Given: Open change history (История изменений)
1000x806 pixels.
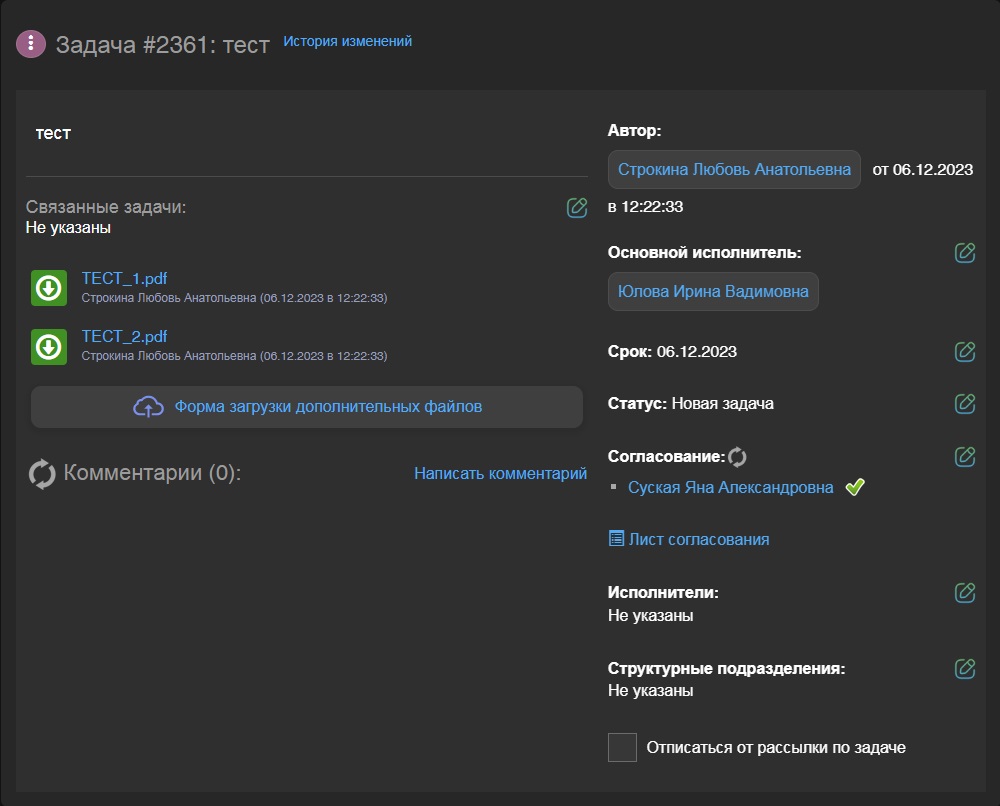Looking at the screenshot, I should (x=347, y=42).
